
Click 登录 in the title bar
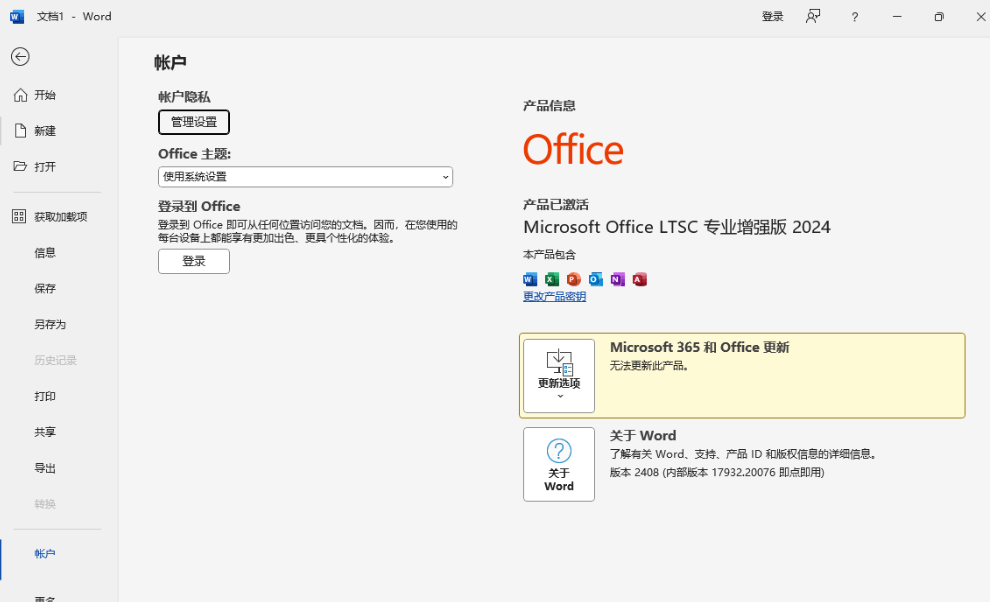[772, 16]
